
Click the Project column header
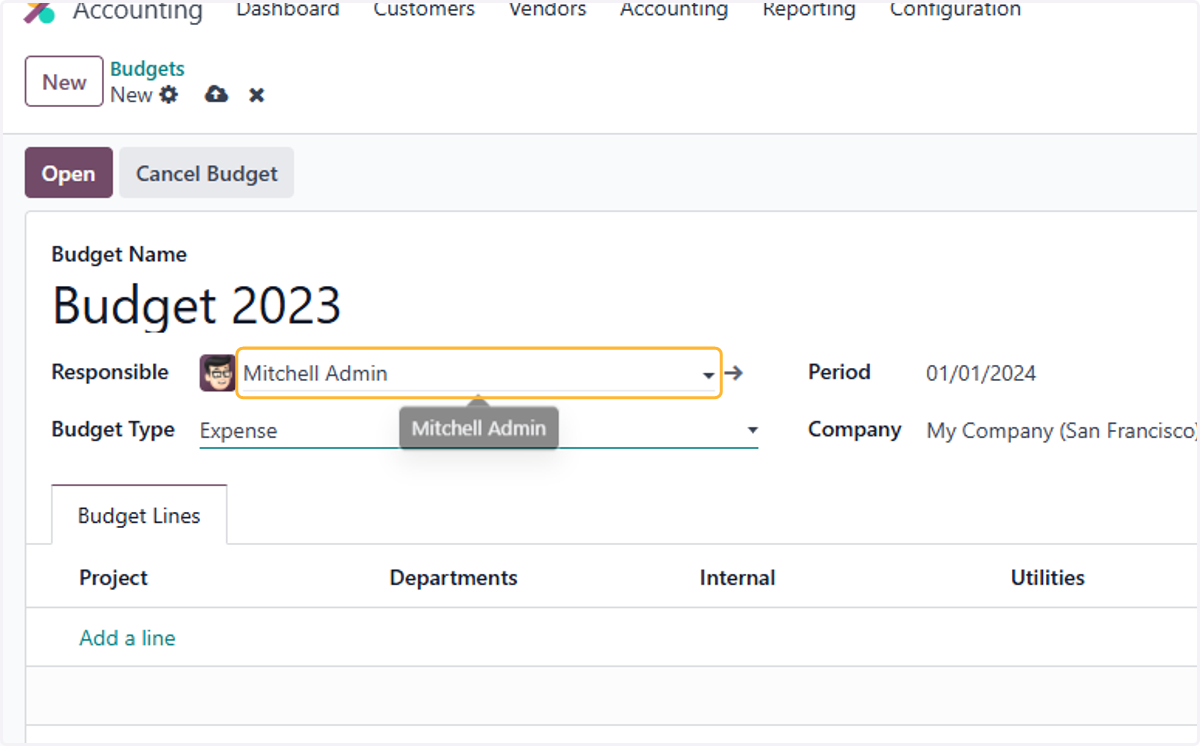coord(113,578)
